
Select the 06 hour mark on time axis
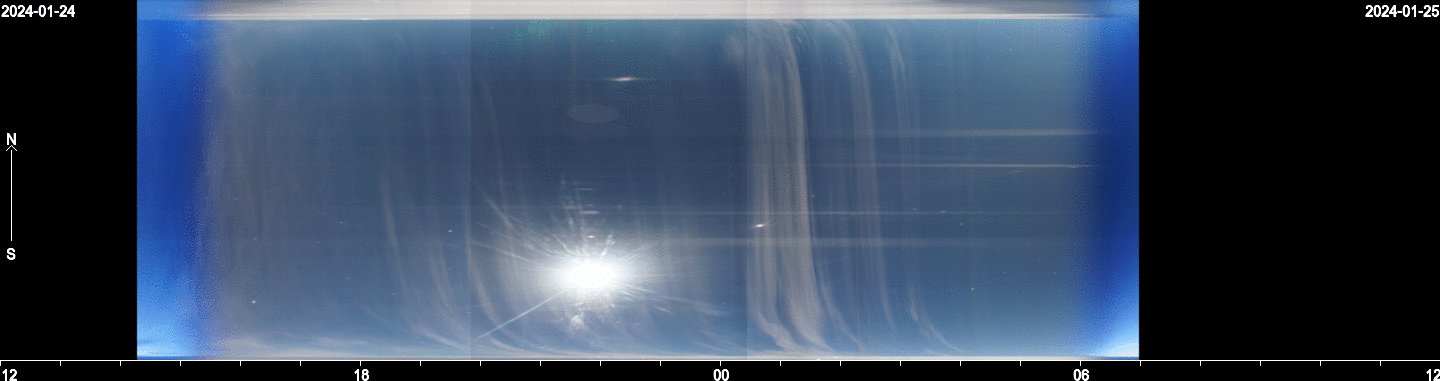click(1081, 374)
